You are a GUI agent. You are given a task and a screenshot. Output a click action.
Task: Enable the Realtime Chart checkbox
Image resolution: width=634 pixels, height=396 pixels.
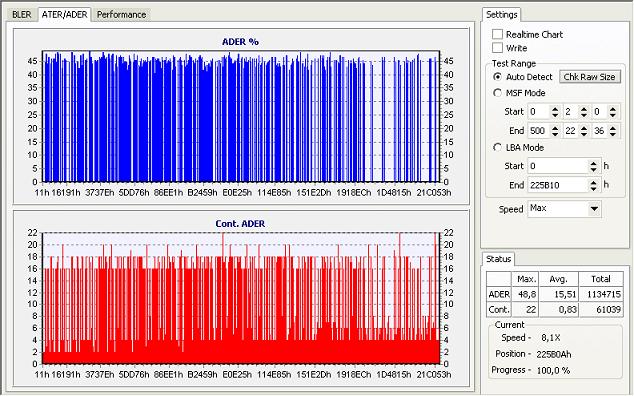[x=497, y=34]
